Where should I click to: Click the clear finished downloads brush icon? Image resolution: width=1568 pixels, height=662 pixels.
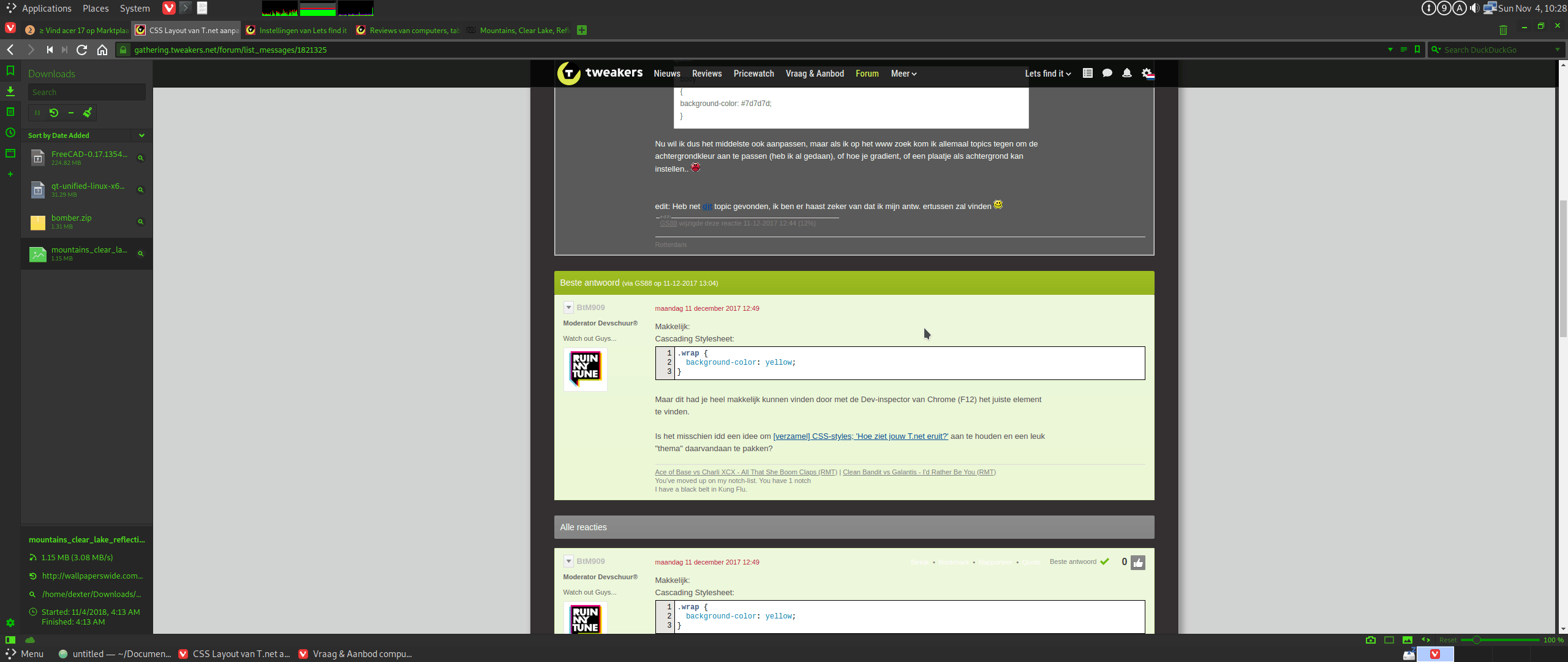click(88, 113)
